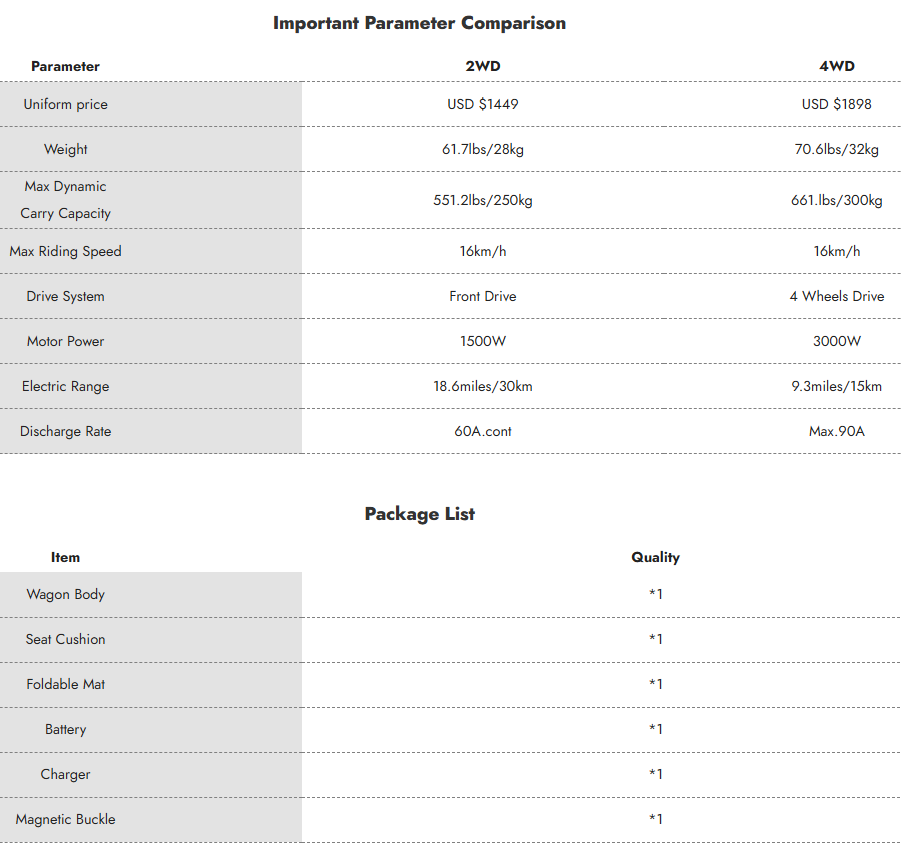The width and height of the screenshot is (901, 846).
Task: Select the 4WD column header
Action: coord(836,66)
